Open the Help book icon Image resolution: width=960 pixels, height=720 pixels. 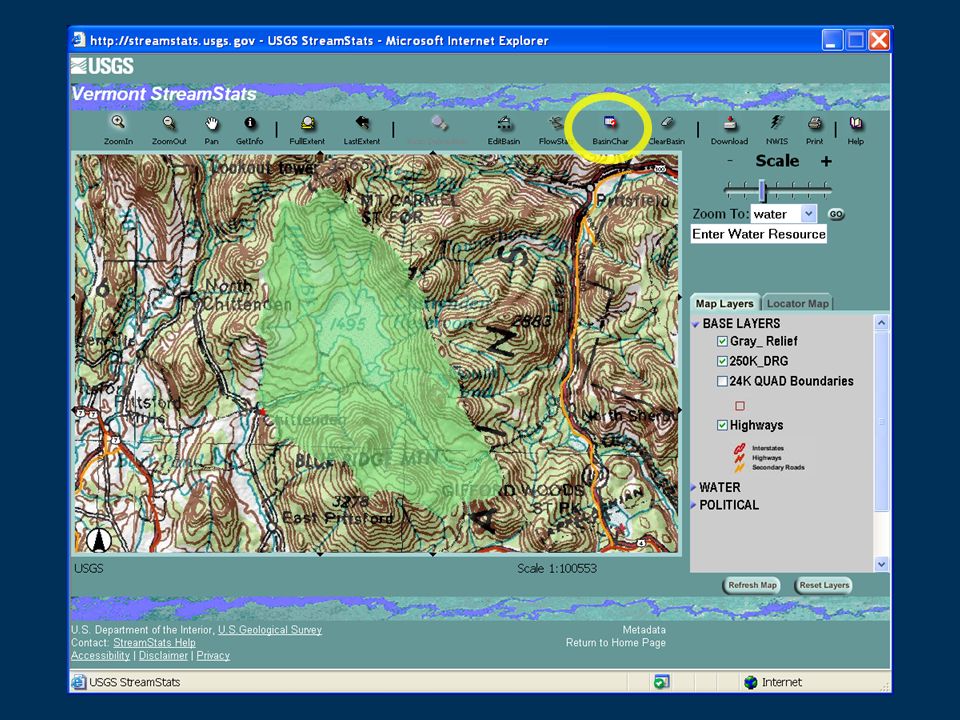tap(856, 123)
